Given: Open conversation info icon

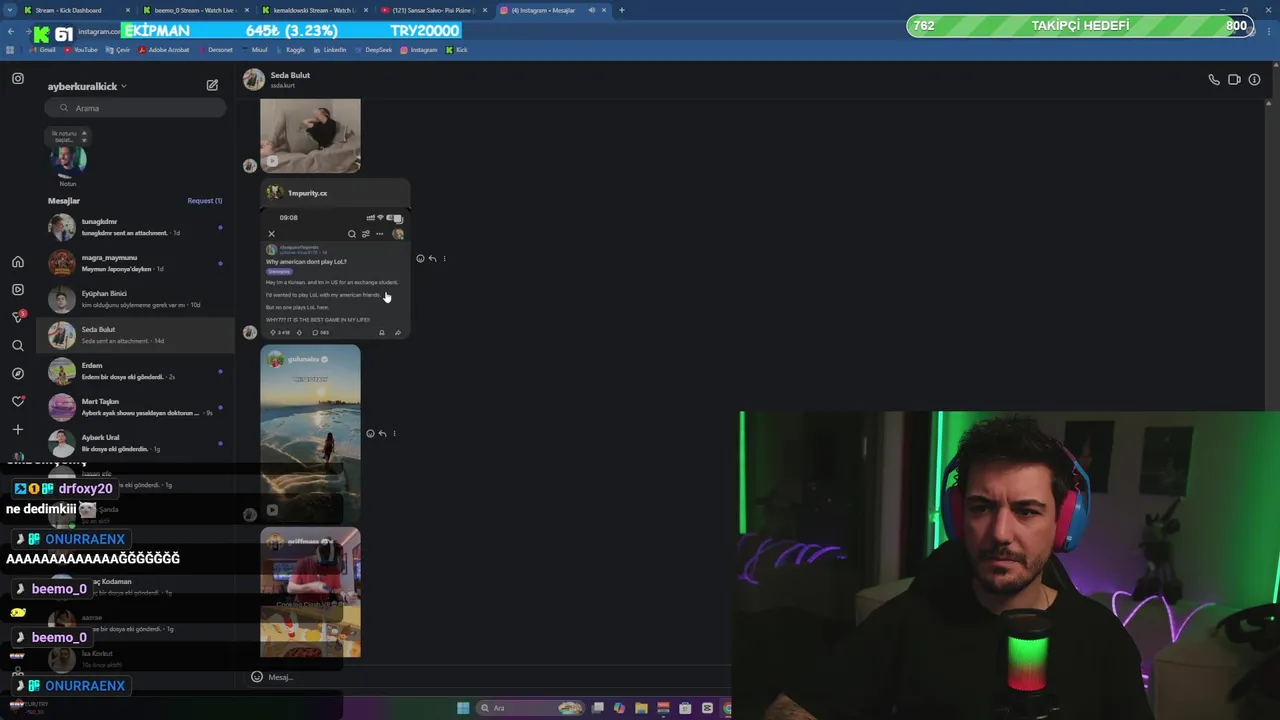Looking at the screenshot, I should [x=1254, y=80].
